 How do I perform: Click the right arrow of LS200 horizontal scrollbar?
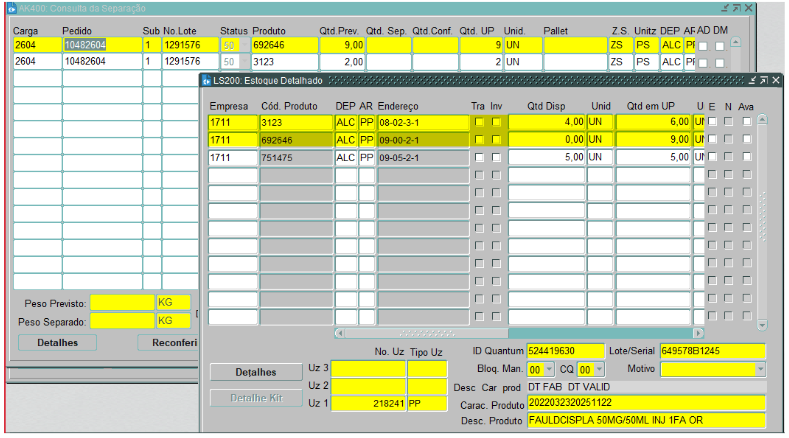[x=696, y=333]
